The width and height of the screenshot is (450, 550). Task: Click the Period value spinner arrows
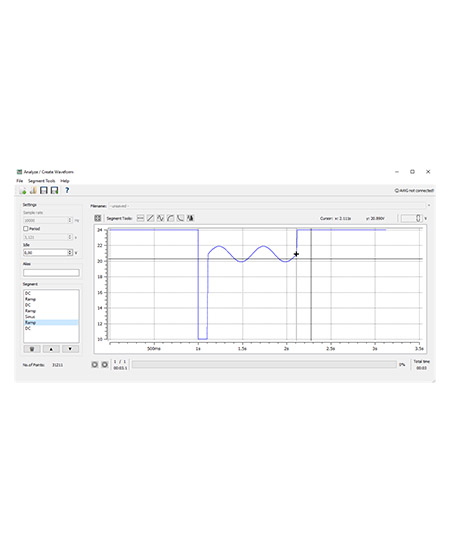tap(70, 237)
